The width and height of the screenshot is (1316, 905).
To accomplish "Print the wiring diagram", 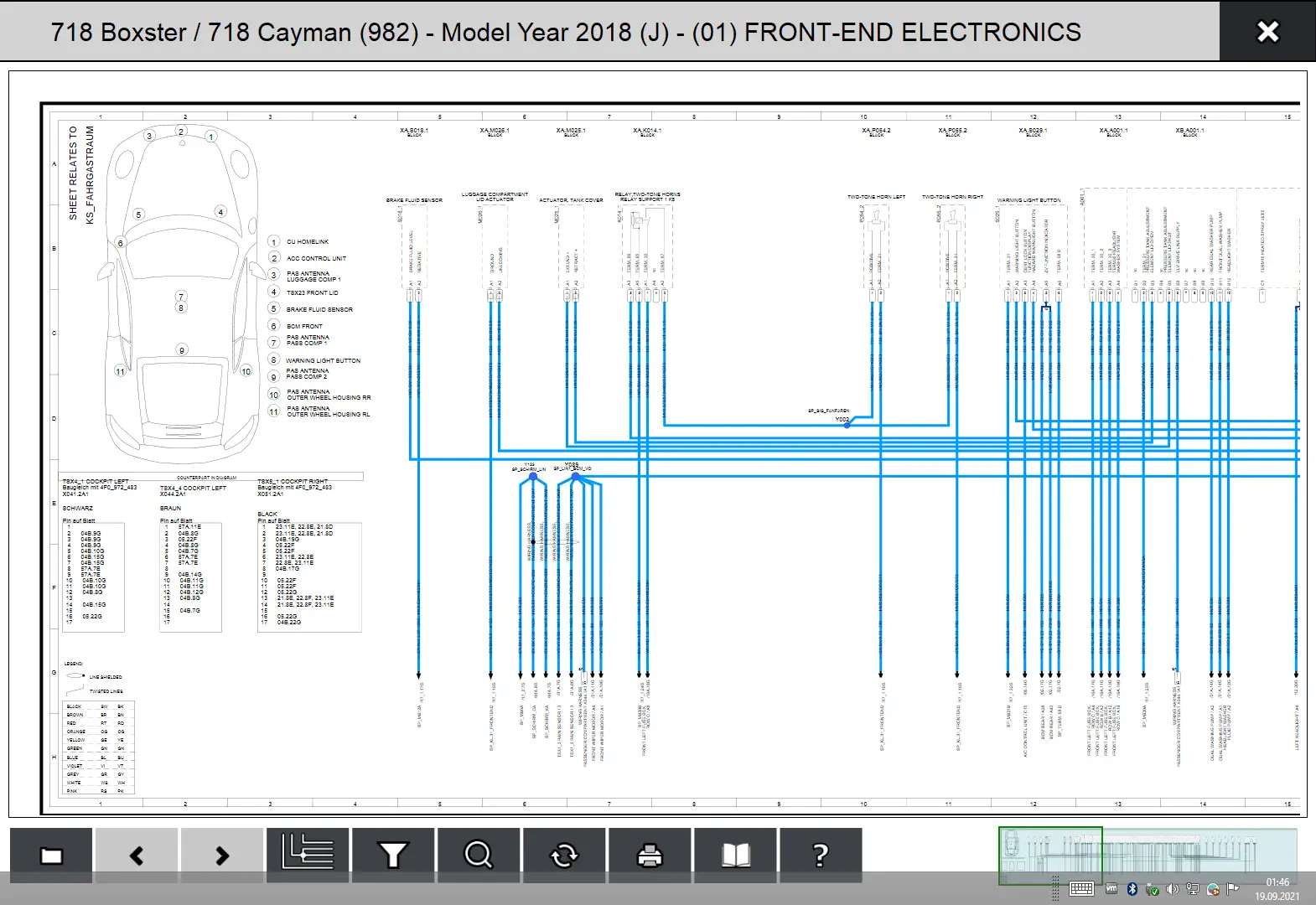I will point(650,856).
